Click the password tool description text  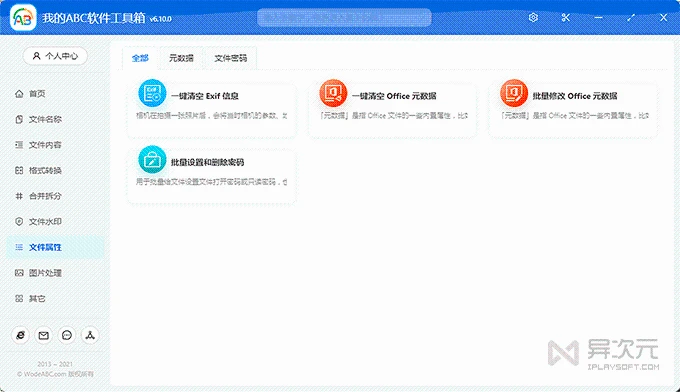pos(212,182)
